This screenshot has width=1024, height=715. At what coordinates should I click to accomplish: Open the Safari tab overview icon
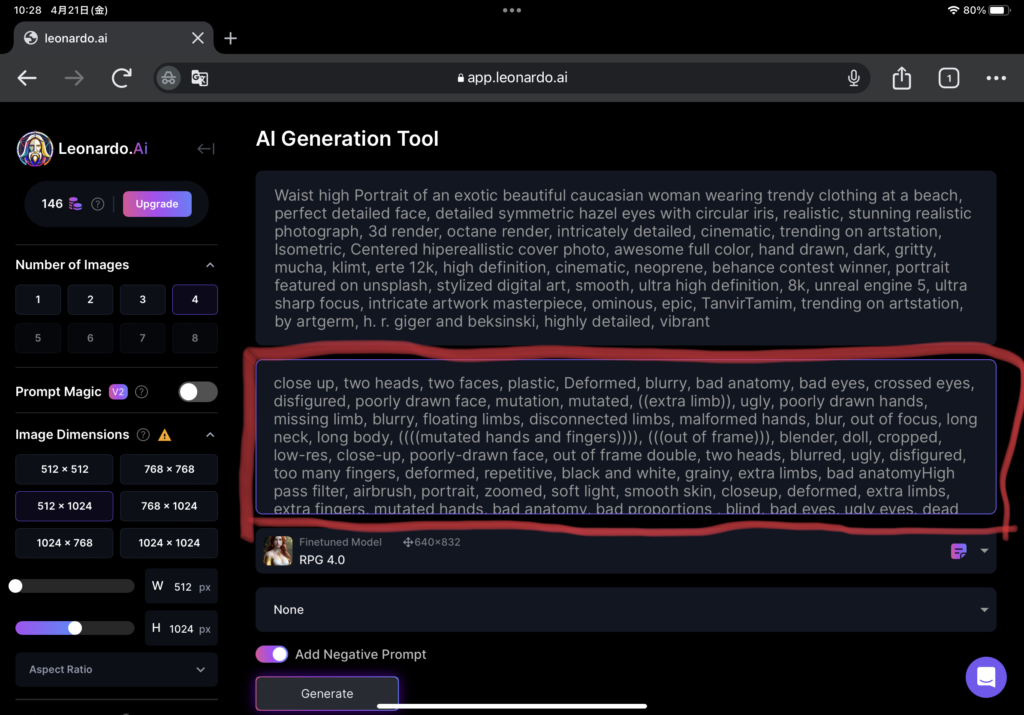(948, 78)
